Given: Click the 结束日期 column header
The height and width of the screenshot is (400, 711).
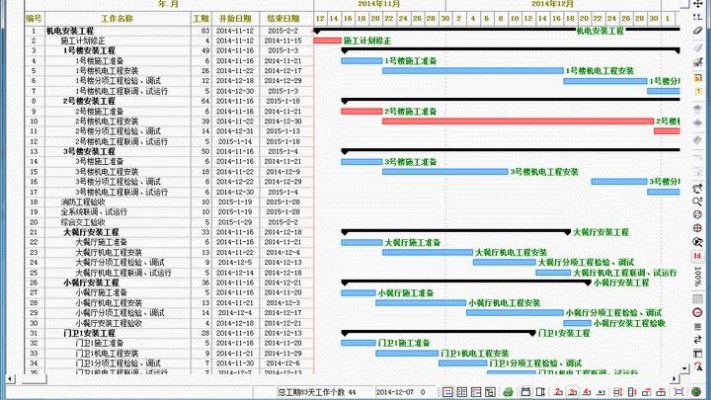Looking at the screenshot, I should point(283,18).
